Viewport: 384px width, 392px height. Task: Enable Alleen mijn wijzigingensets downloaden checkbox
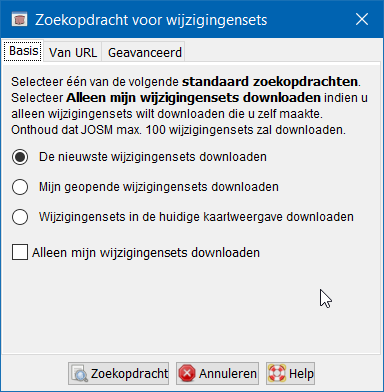20,252
